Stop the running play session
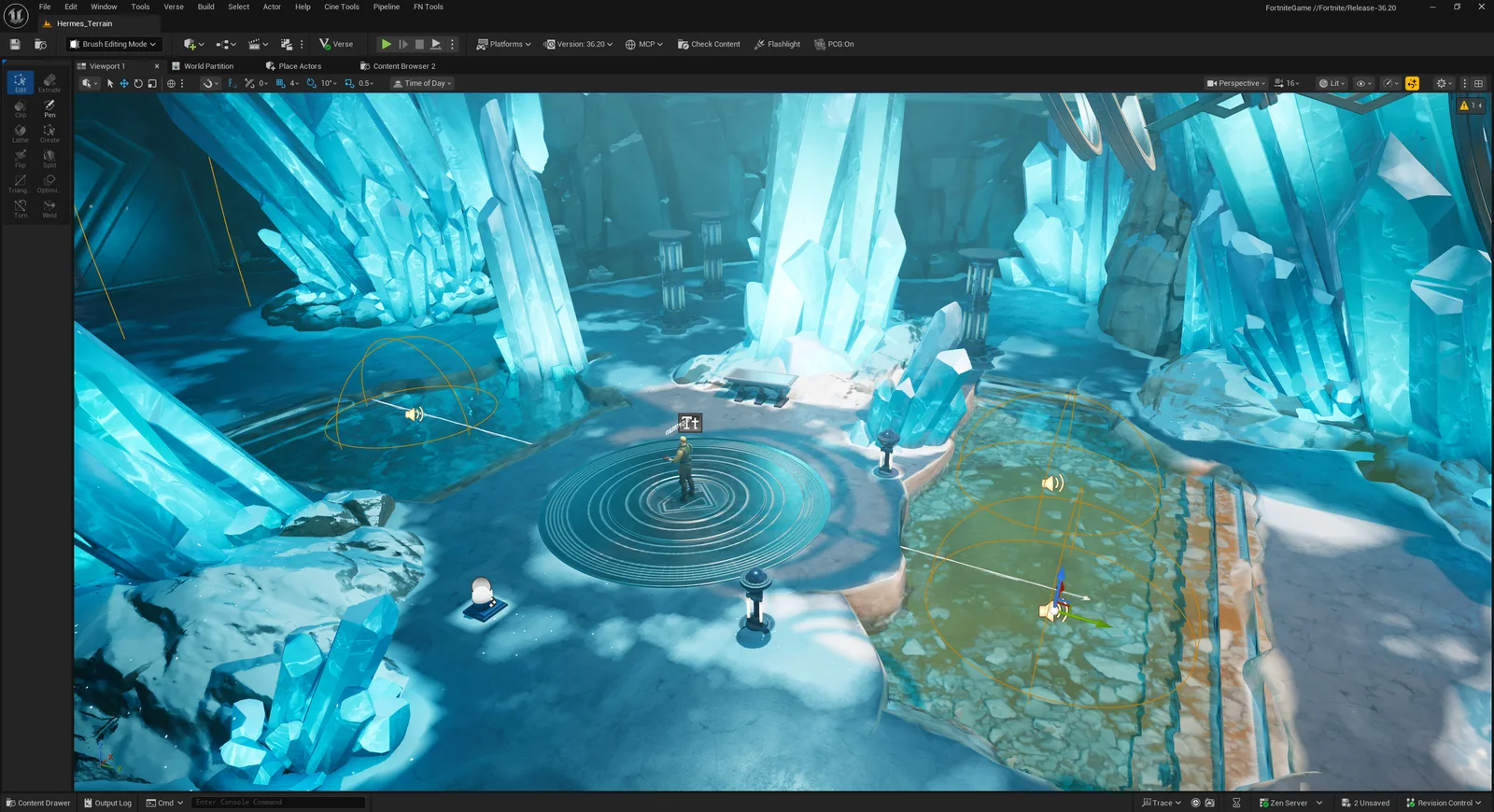The height and width of the screenshot is (812, 1494). pyautogui.click(x=419, y=44)
